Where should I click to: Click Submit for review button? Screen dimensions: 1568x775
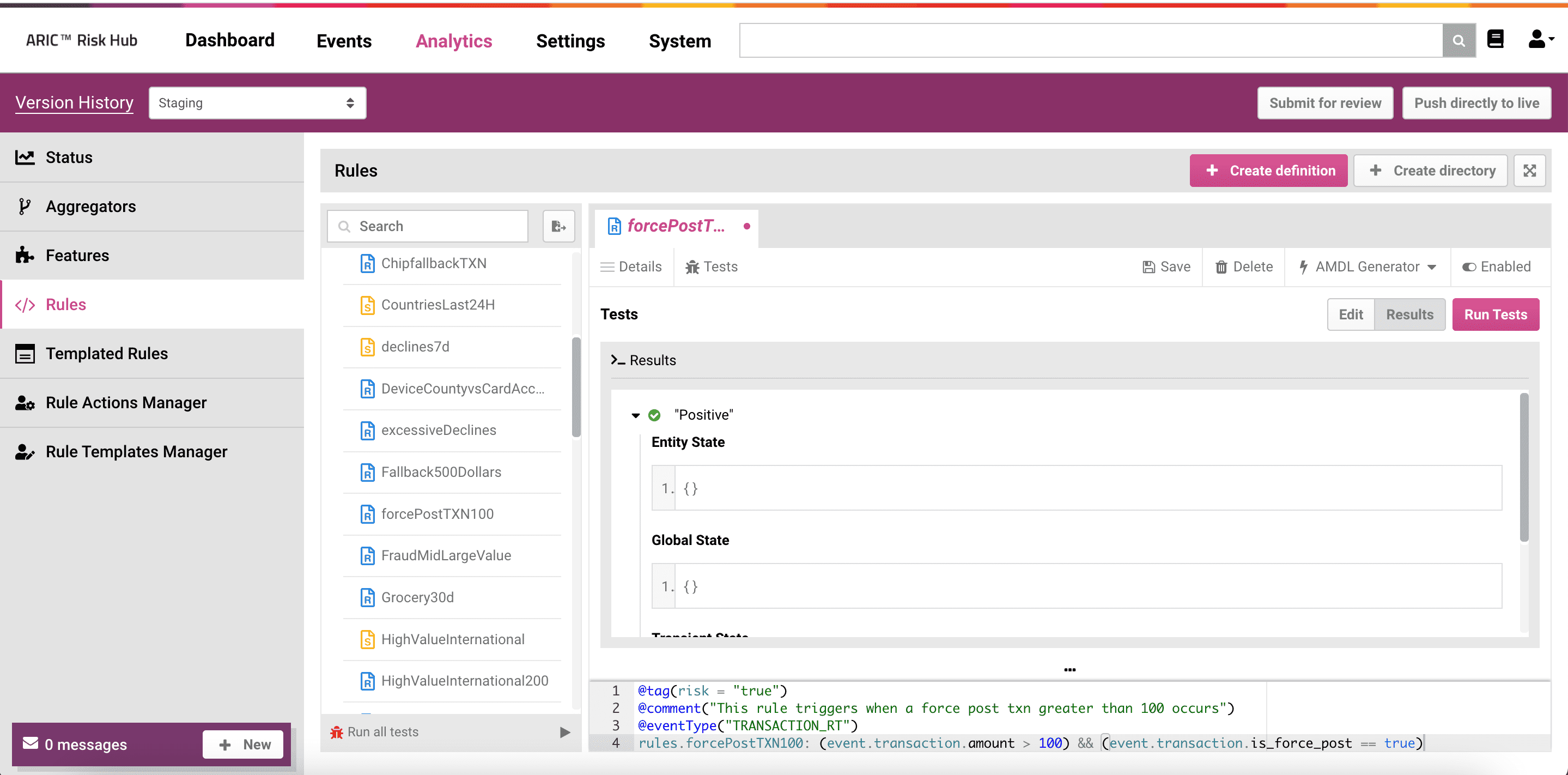[x=1325, y=103]
